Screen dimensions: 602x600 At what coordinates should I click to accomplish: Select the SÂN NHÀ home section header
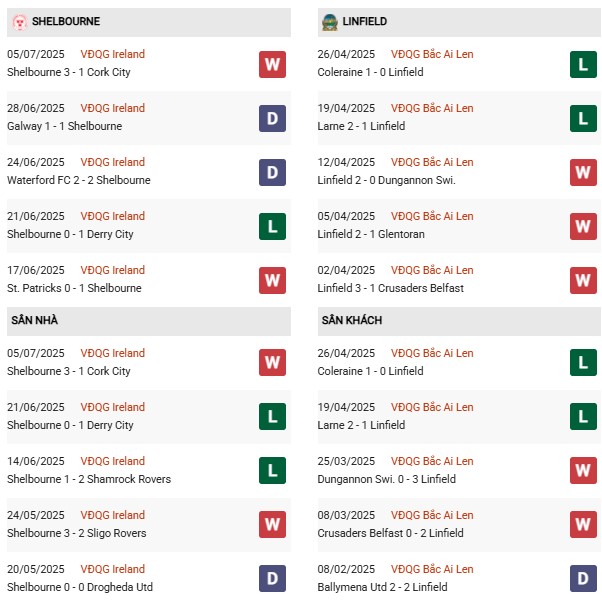tap(35, 320)
